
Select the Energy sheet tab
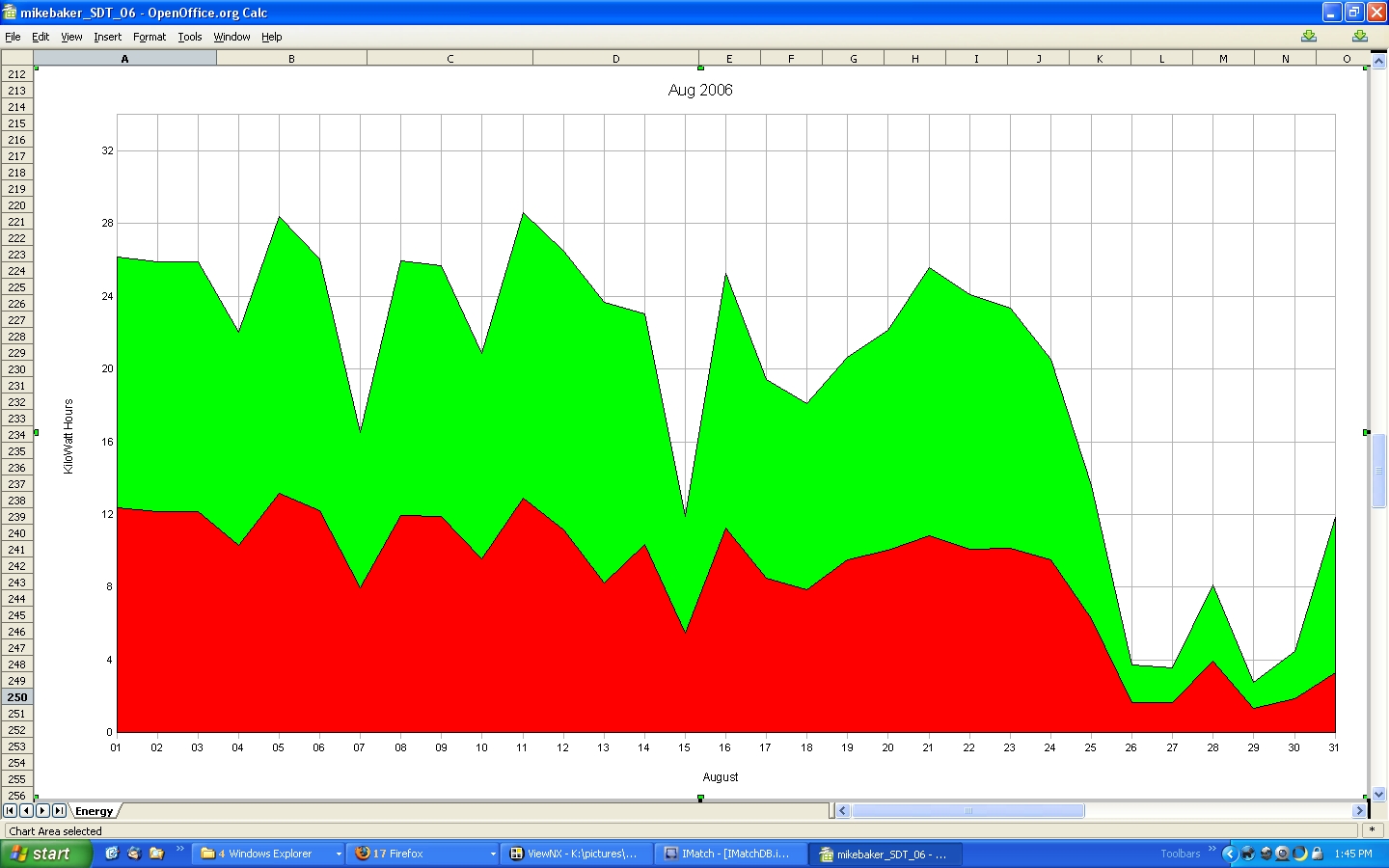click(94, 811)
